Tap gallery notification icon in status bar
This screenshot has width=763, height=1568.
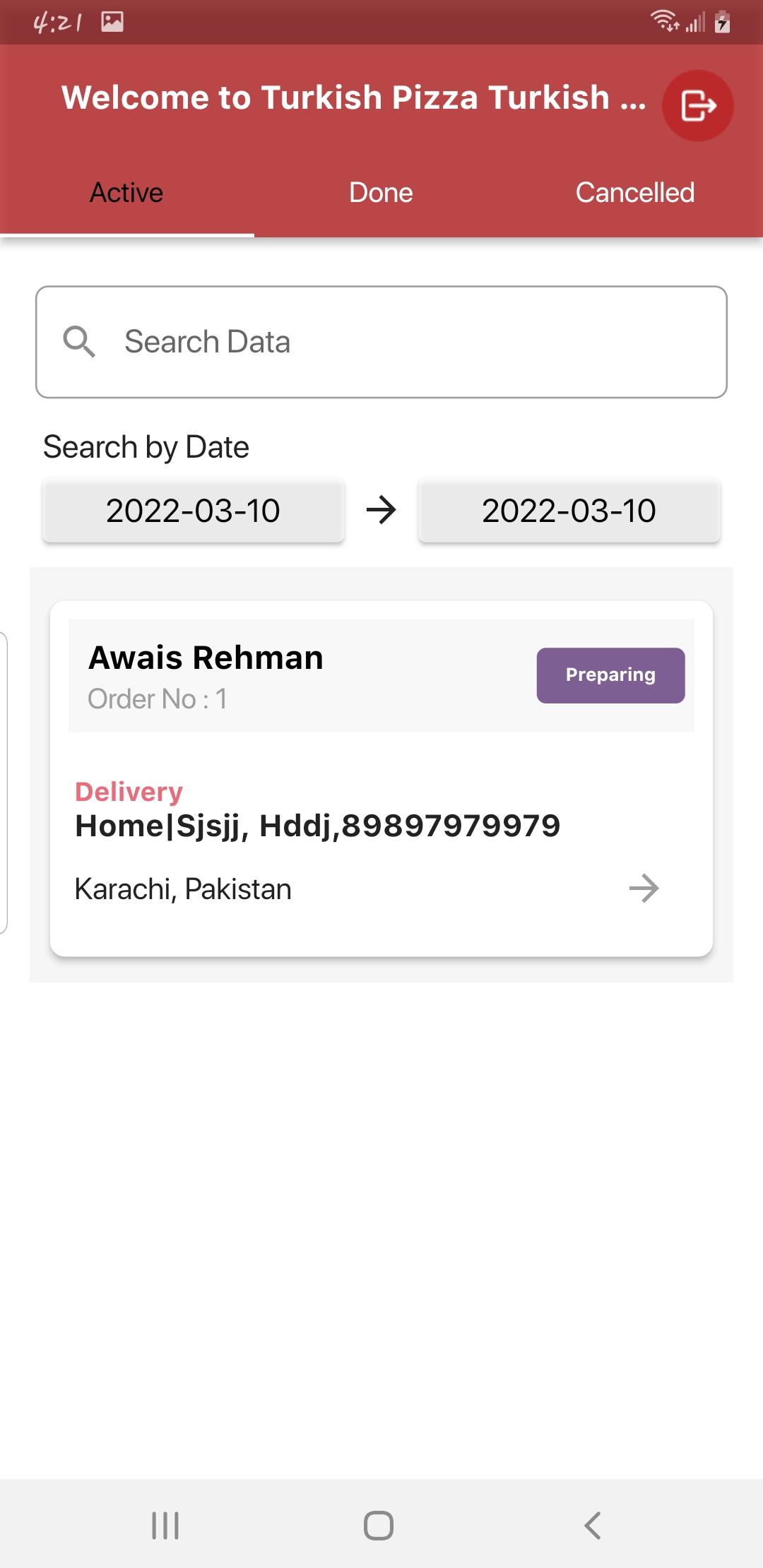coord(112,22)
